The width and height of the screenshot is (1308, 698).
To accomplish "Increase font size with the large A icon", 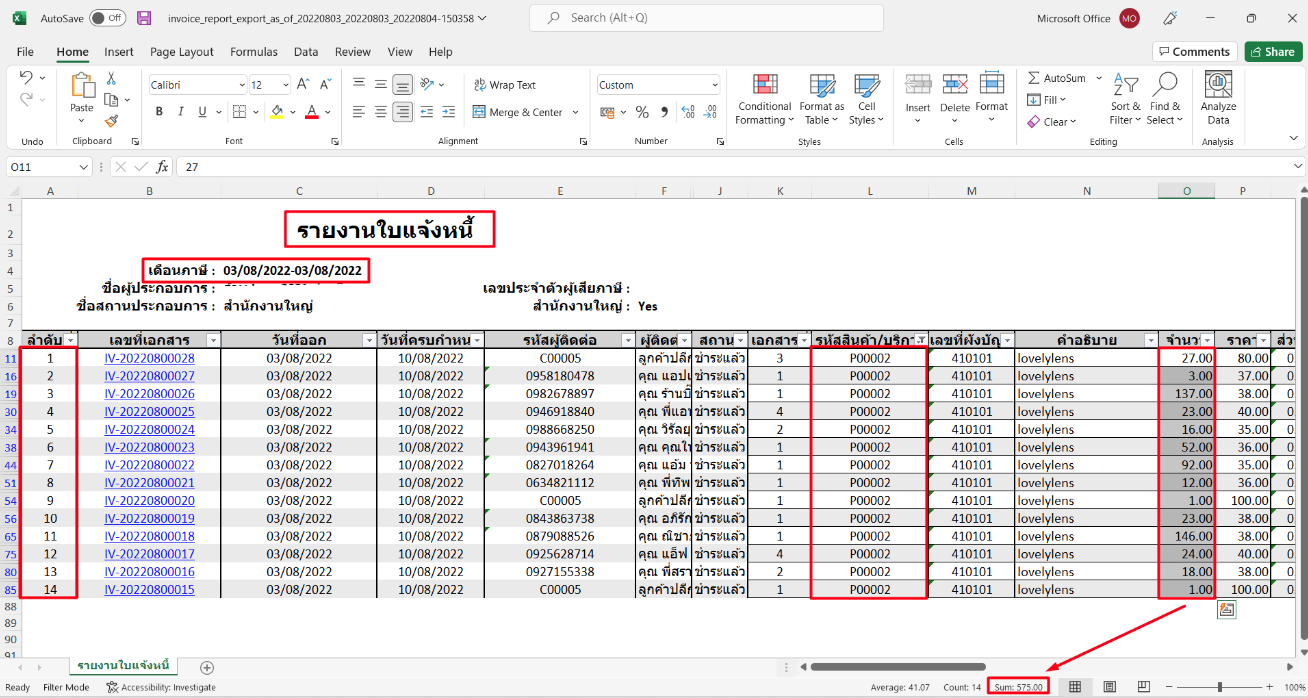I will click(x=305, y=85).
